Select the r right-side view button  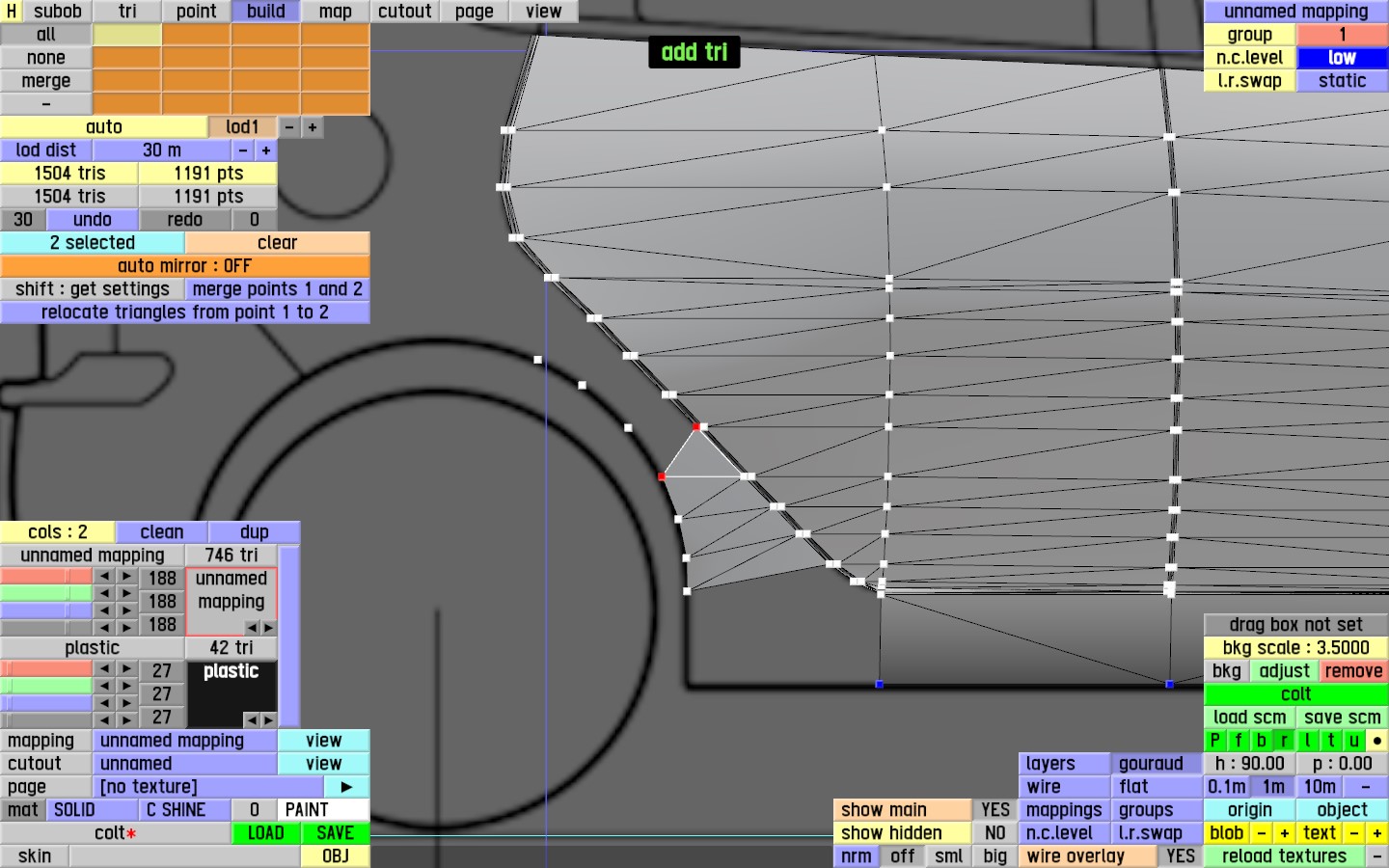[1285, 741]
